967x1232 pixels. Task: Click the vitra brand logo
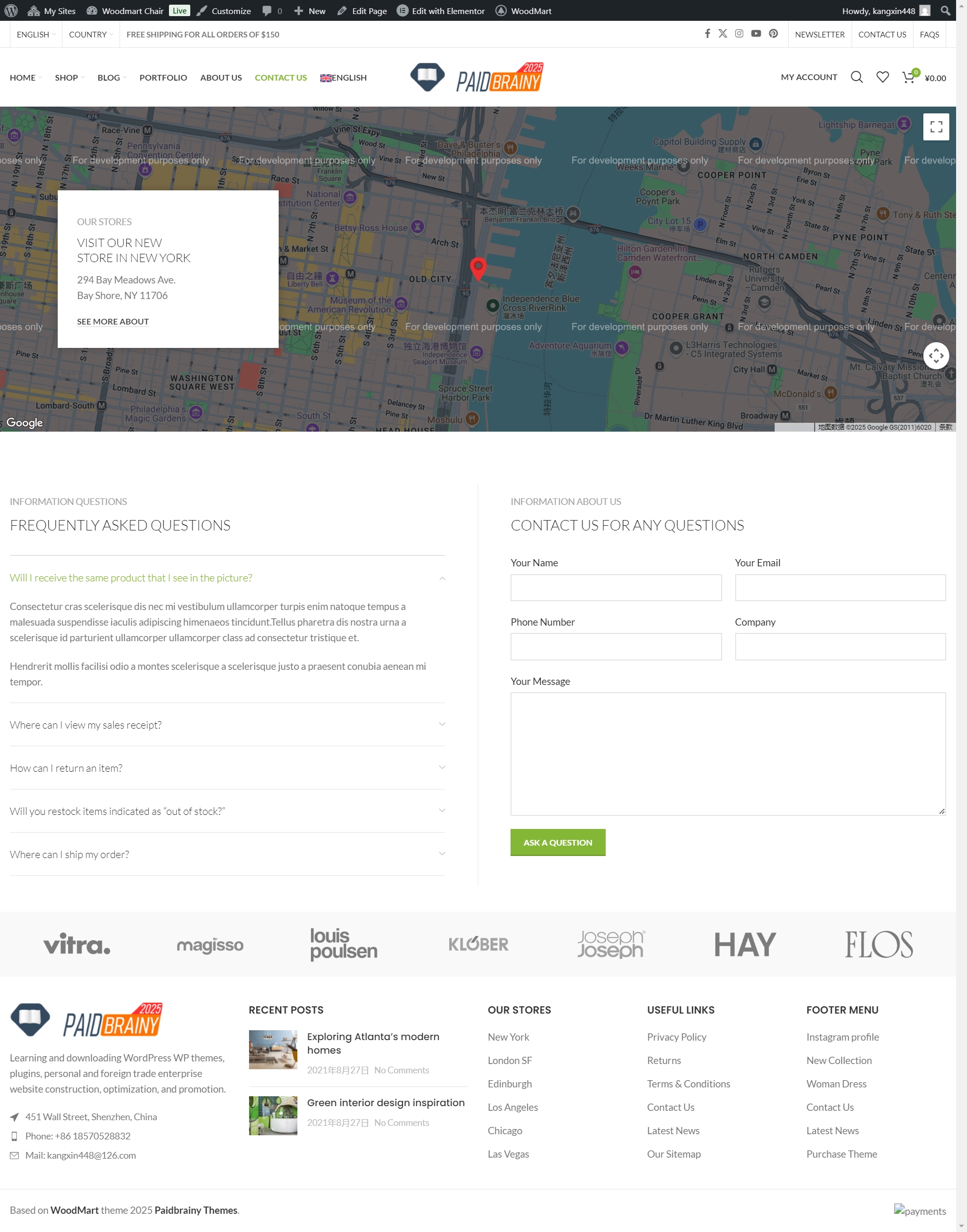coord(77,944)
